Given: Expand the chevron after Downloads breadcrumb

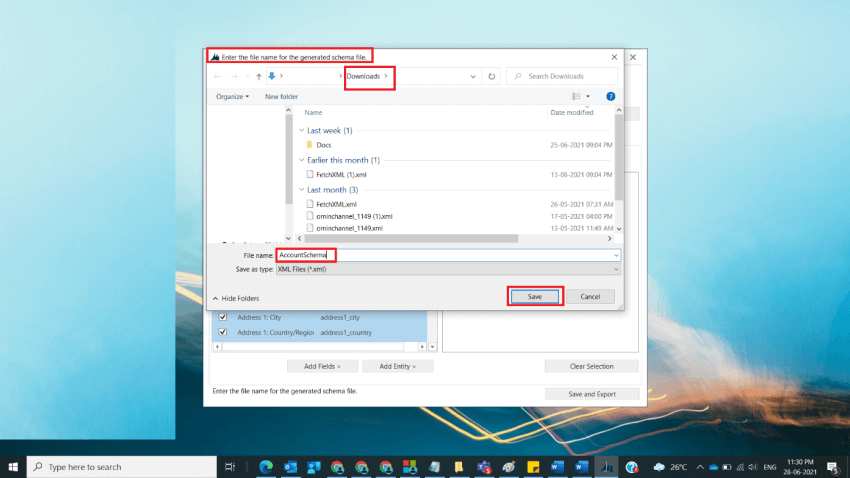Looking at the screenshot, I should click(386, 76).
